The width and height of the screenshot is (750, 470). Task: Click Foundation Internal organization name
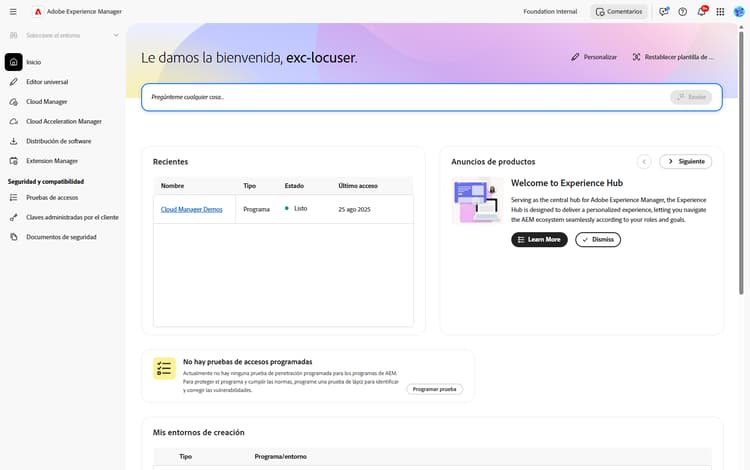tap(550, 11)
